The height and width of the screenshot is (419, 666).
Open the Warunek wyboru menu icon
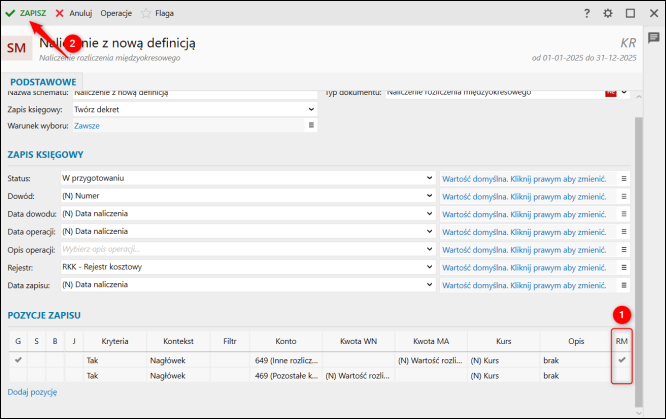point(311,126)
